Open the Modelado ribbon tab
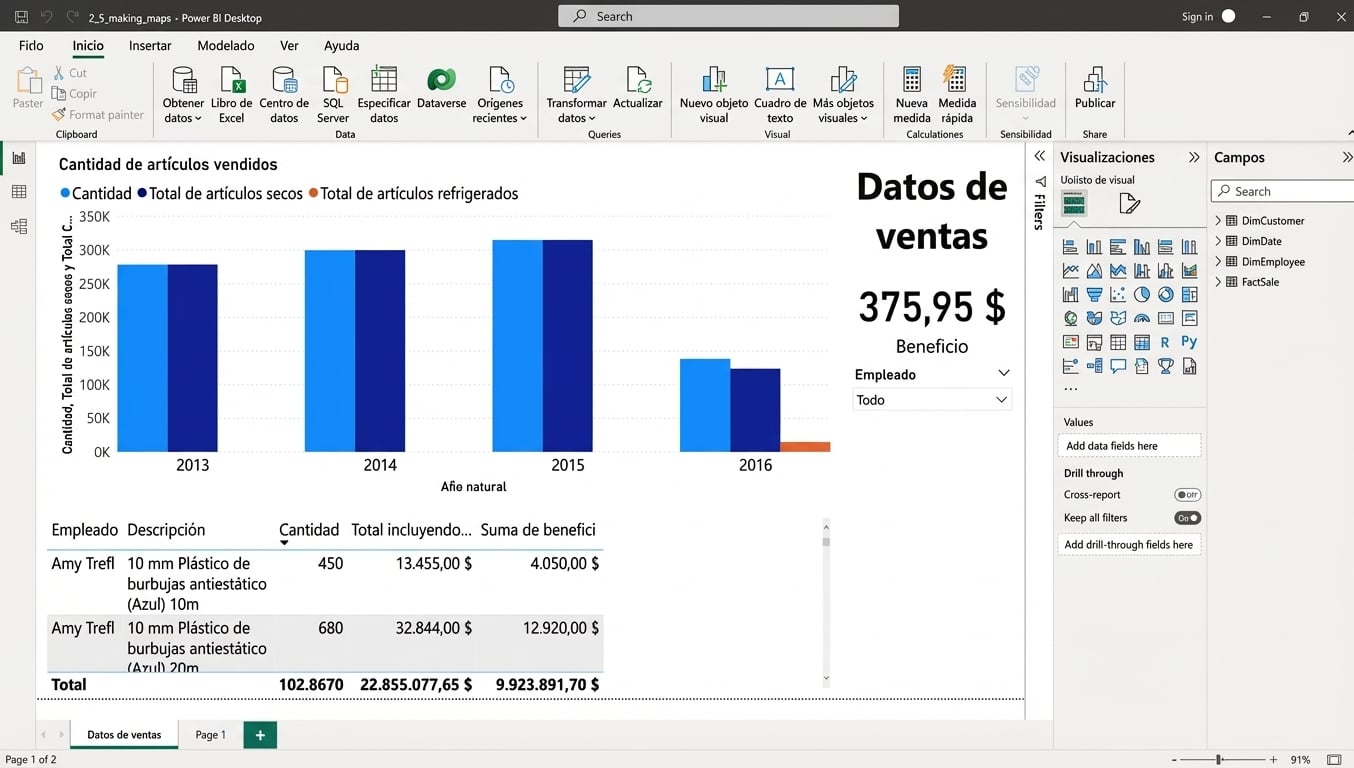The image size is (1354, 768). [226, 46]
